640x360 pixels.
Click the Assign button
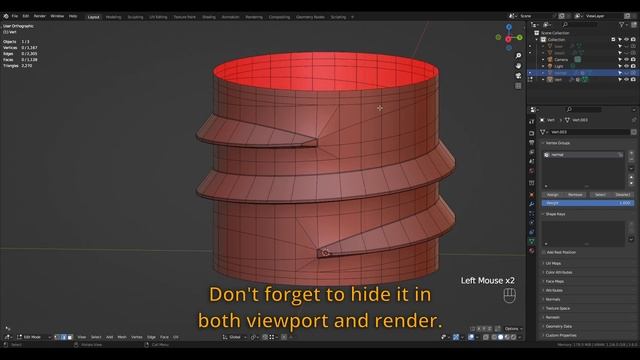pyautogui.click(x=553, y=195)
